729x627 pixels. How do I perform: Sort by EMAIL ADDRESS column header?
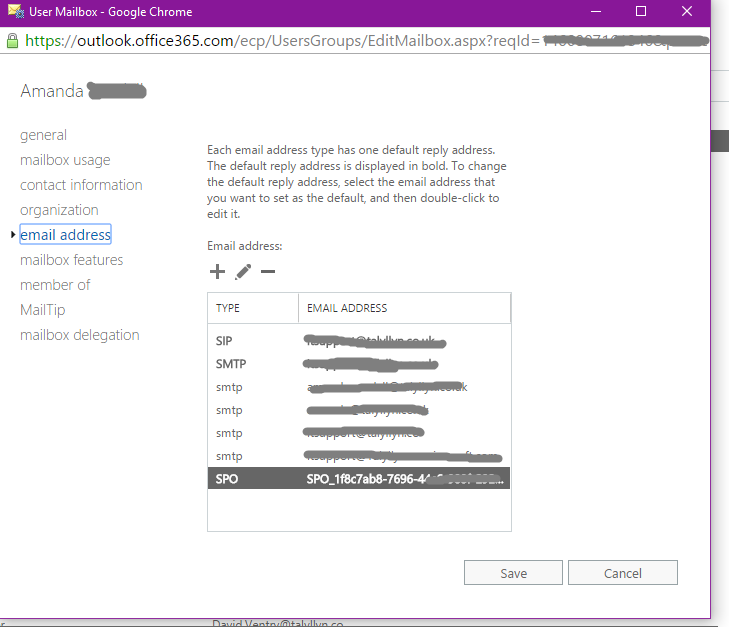point(404,308)
